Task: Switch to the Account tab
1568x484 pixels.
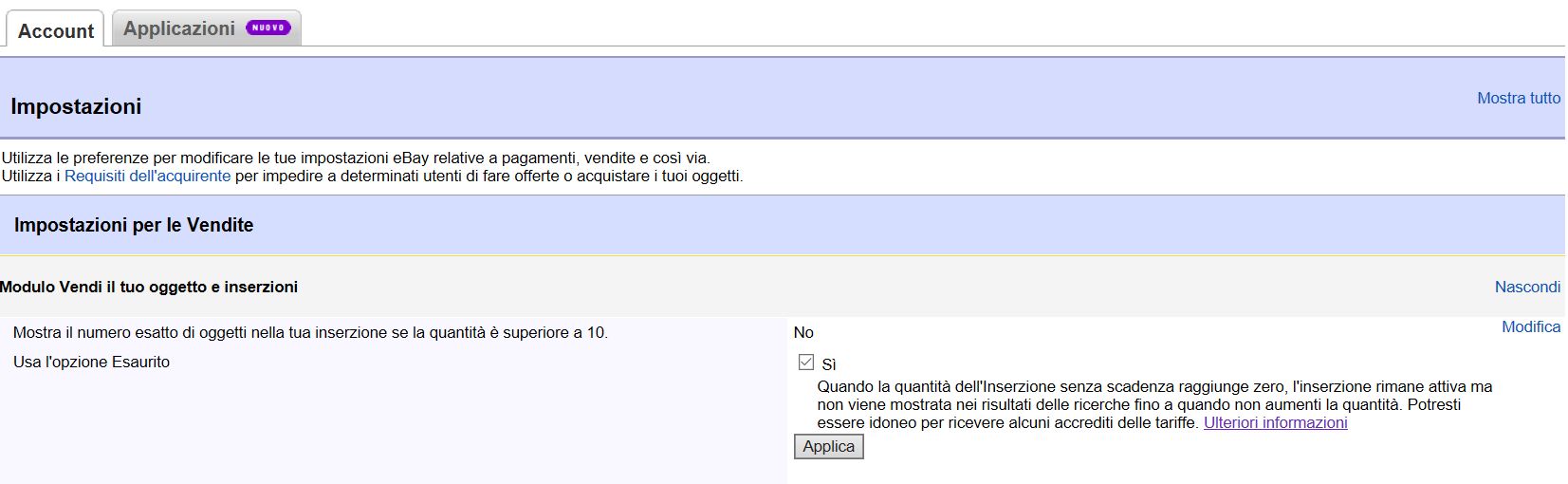Action: point(56,30)
